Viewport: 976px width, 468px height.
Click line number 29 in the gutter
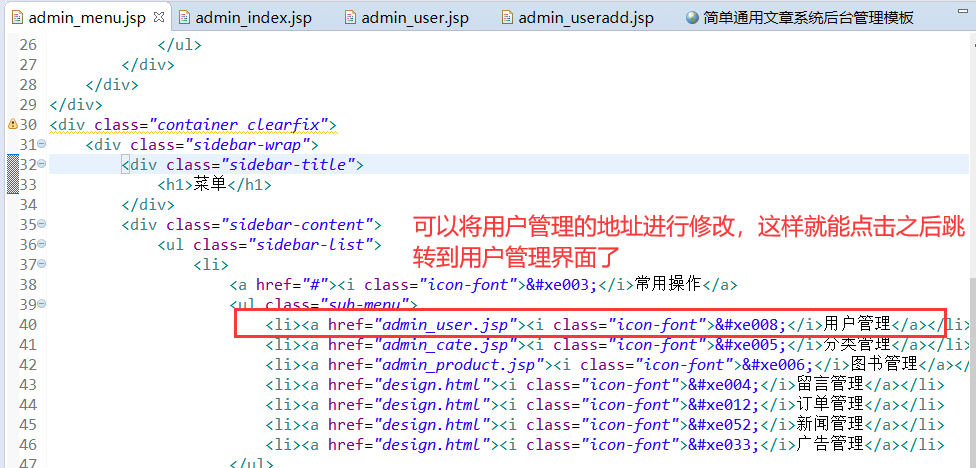pyautogui.click(x=28, y=105)
